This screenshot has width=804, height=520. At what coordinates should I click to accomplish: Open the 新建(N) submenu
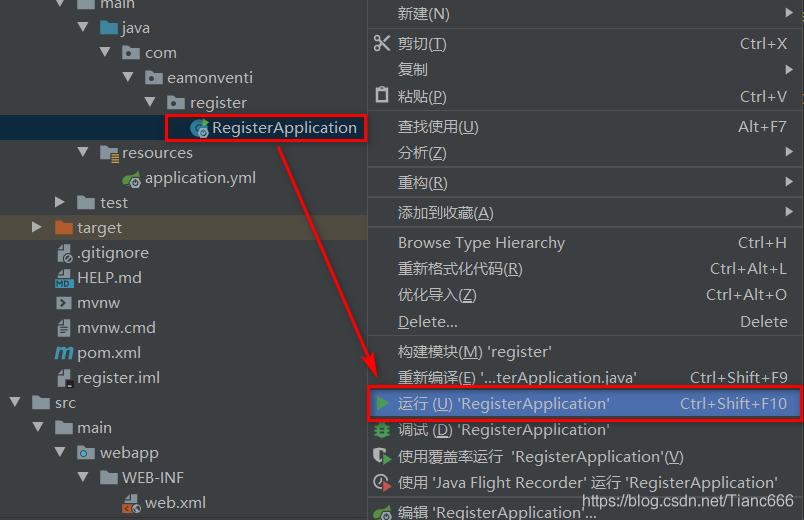[585, 14]
